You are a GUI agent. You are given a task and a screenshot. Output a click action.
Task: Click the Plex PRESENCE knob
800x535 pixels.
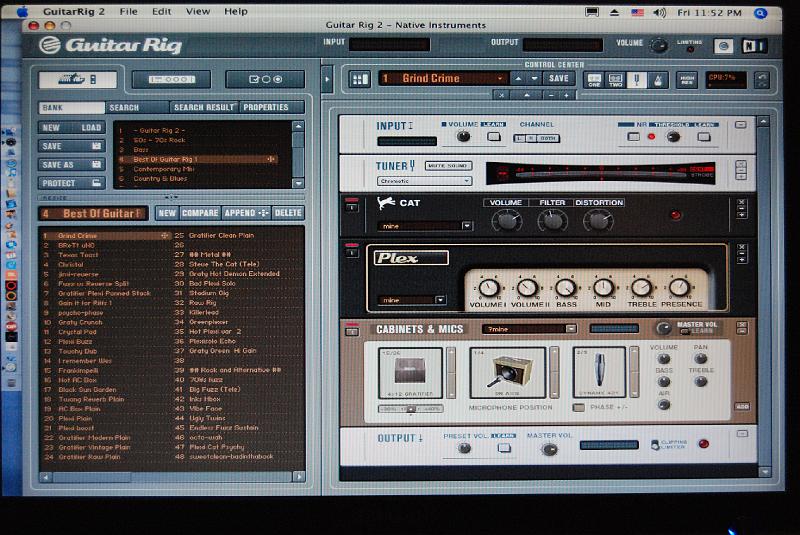click(x=679, y=288)
